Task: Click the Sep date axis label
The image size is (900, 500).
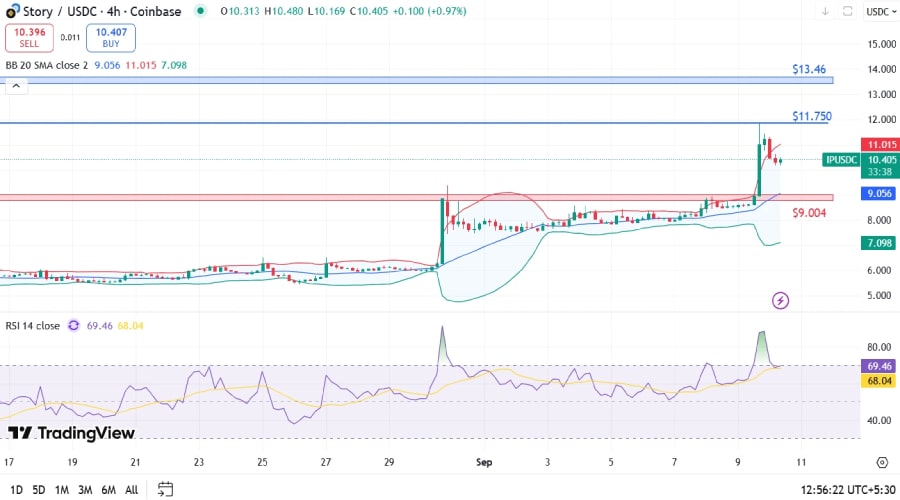Action: 484,462
